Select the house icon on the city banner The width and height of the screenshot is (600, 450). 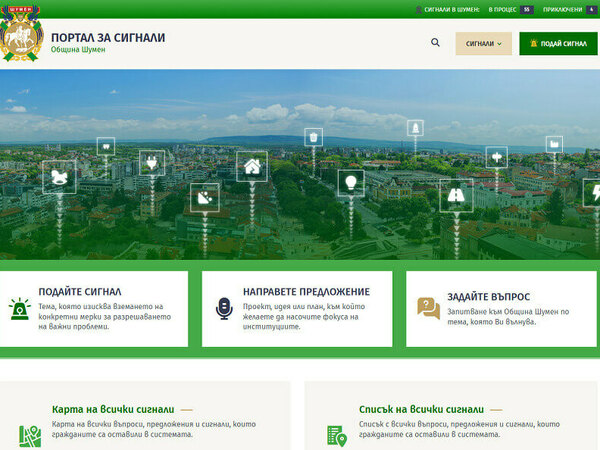(x=252, y=166)
